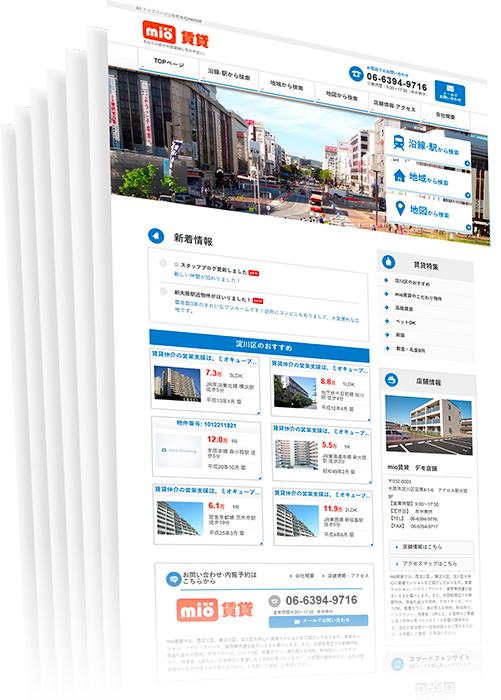Click the house icon on hero panel
501x700 pixels.
pos(399,175)
